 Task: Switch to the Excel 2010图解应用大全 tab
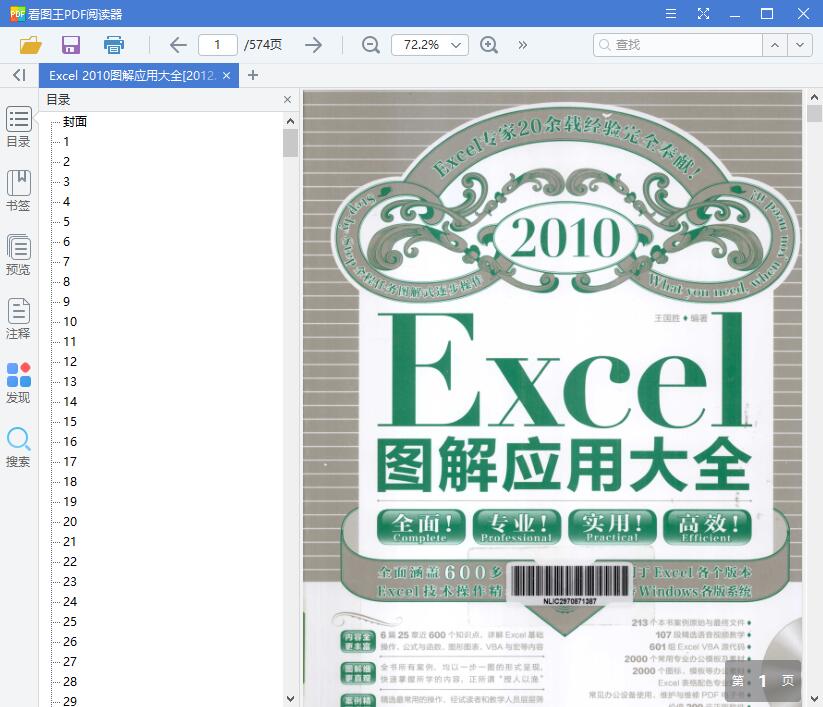click(x=132, y=76)
